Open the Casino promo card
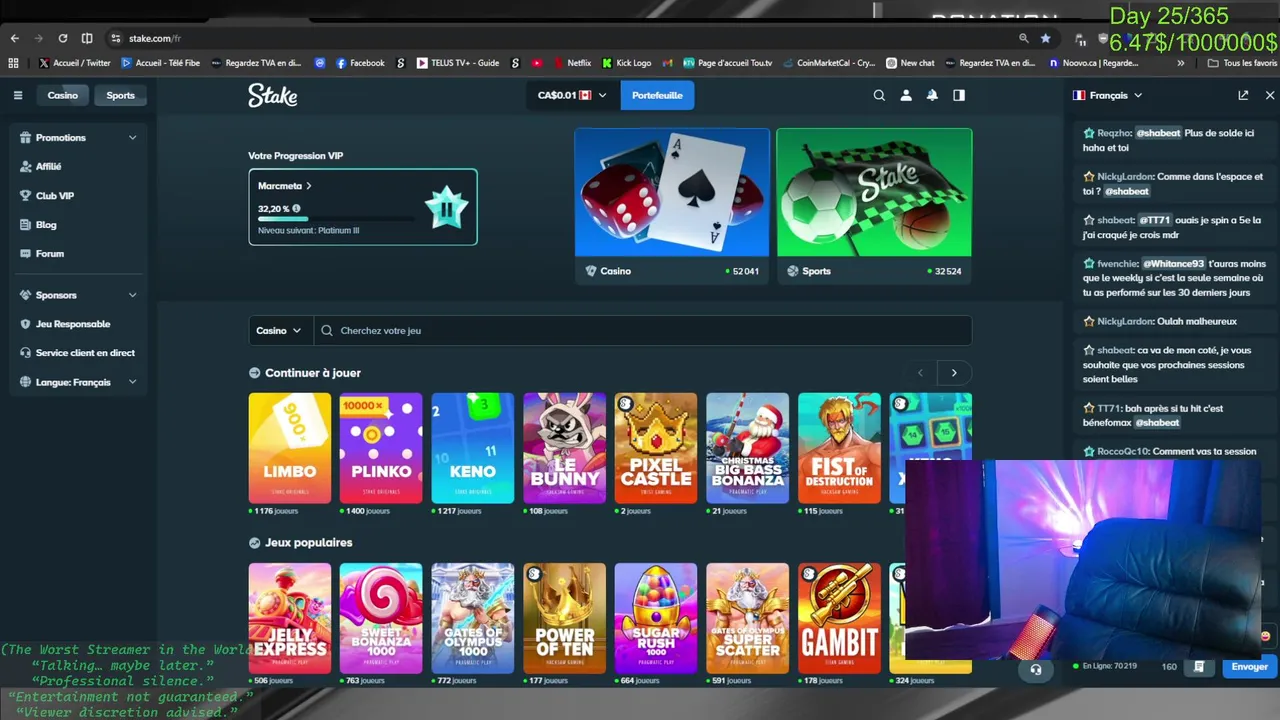1280x720 pixels. click(x=672, y=206)
